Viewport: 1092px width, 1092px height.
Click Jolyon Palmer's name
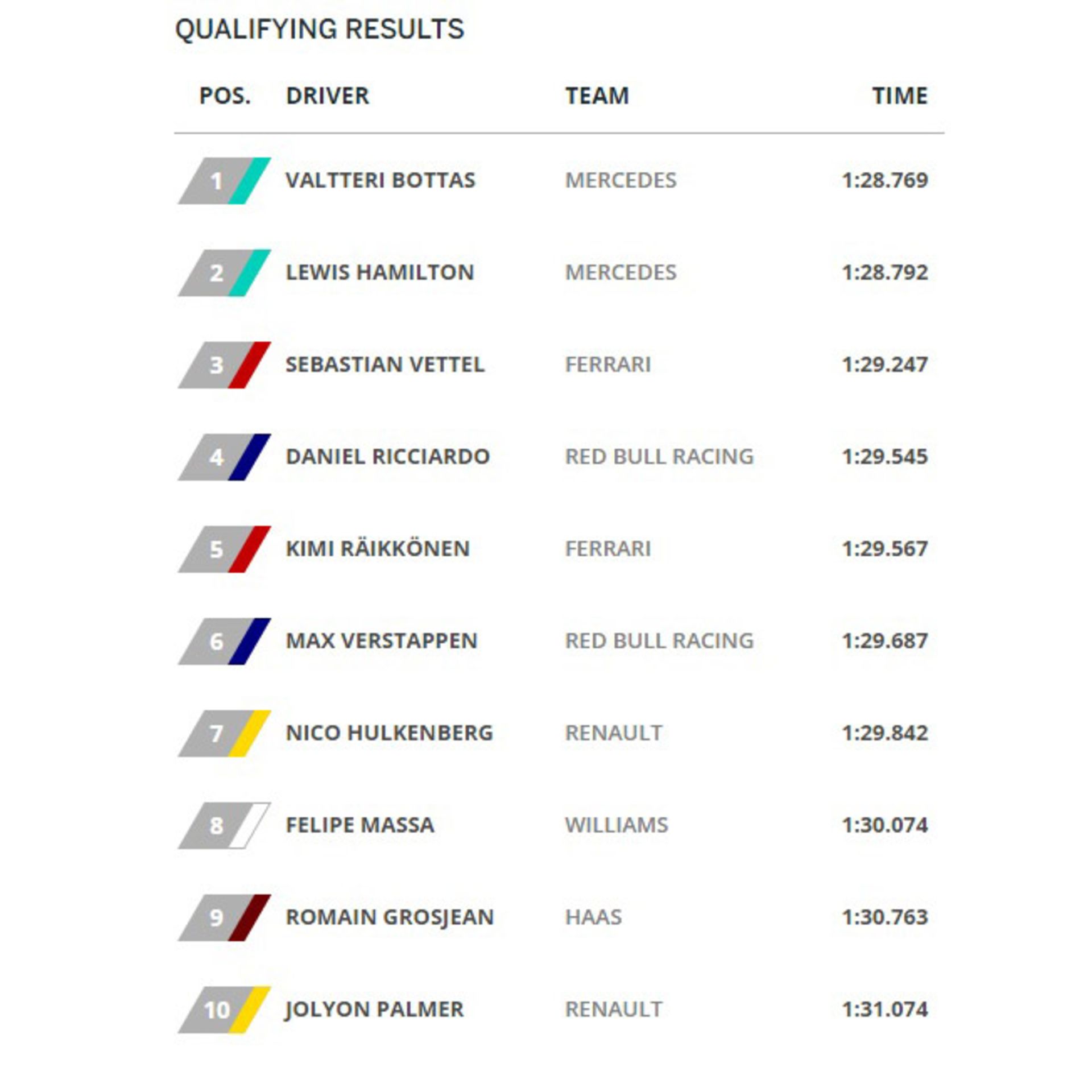374,1010
